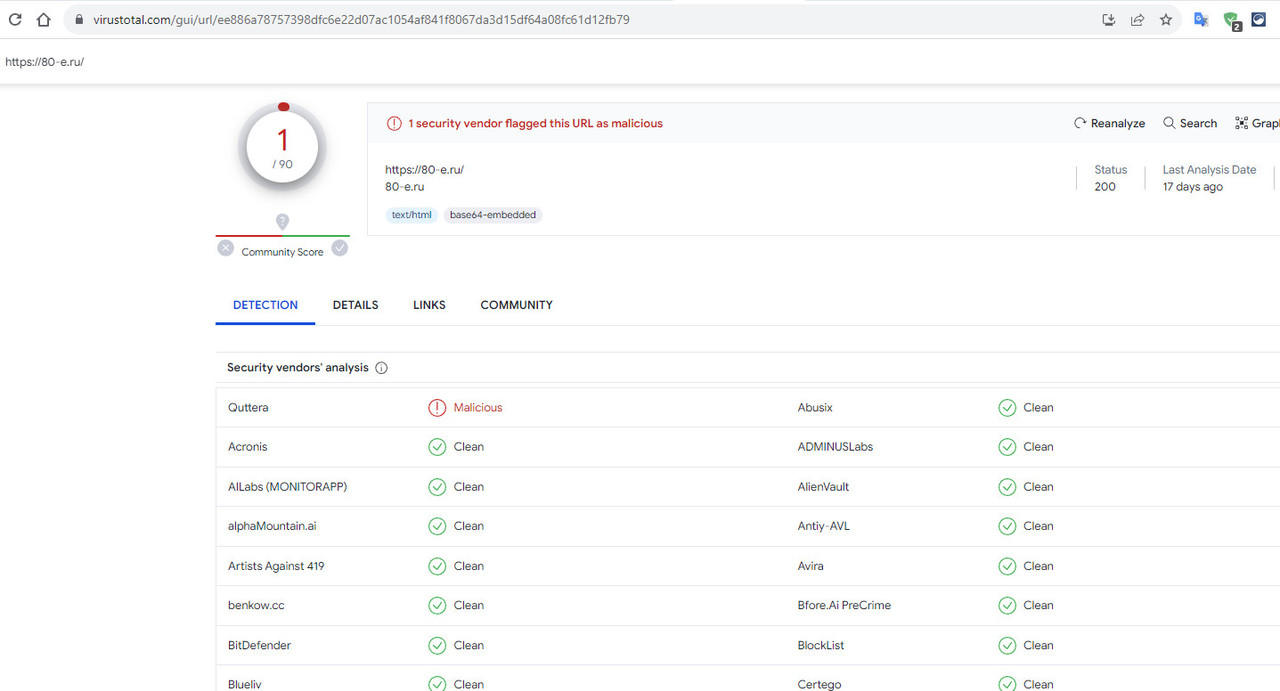Image resolution: width=1280 pixels, height=691 pixels.
Task: Click the Abusix vendor name
Action: [815, 408]
